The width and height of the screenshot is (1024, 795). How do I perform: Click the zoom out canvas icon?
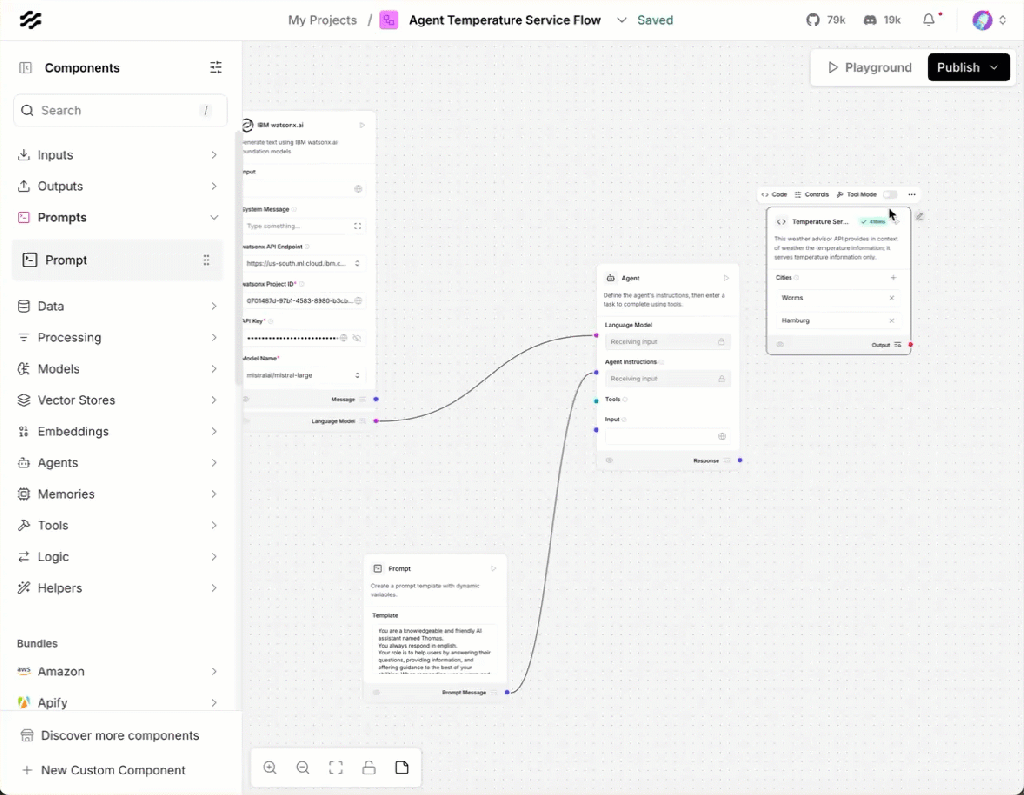pos(303,768)
